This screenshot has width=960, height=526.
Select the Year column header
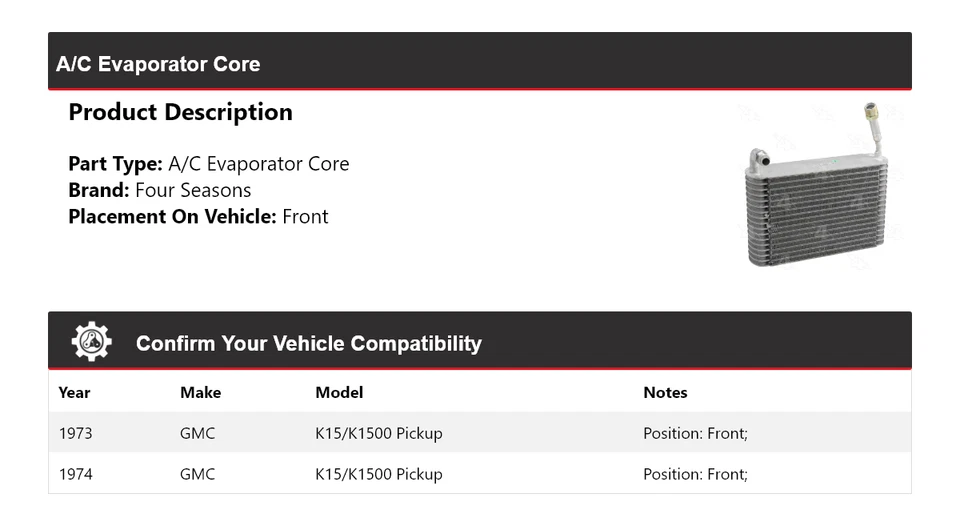(x=74, y=392)
